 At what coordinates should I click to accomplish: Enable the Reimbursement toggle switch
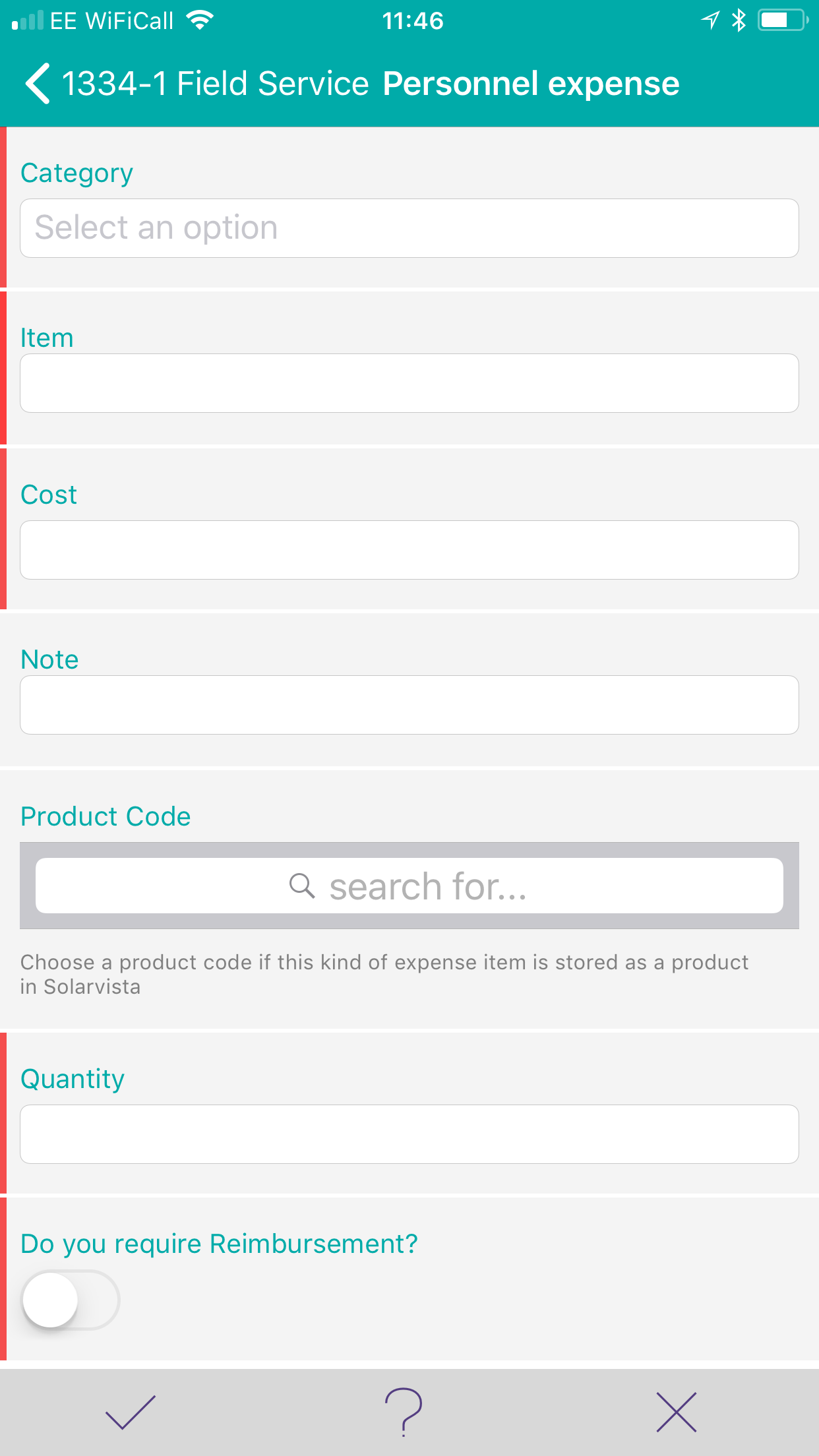[x=71, y=1300]
